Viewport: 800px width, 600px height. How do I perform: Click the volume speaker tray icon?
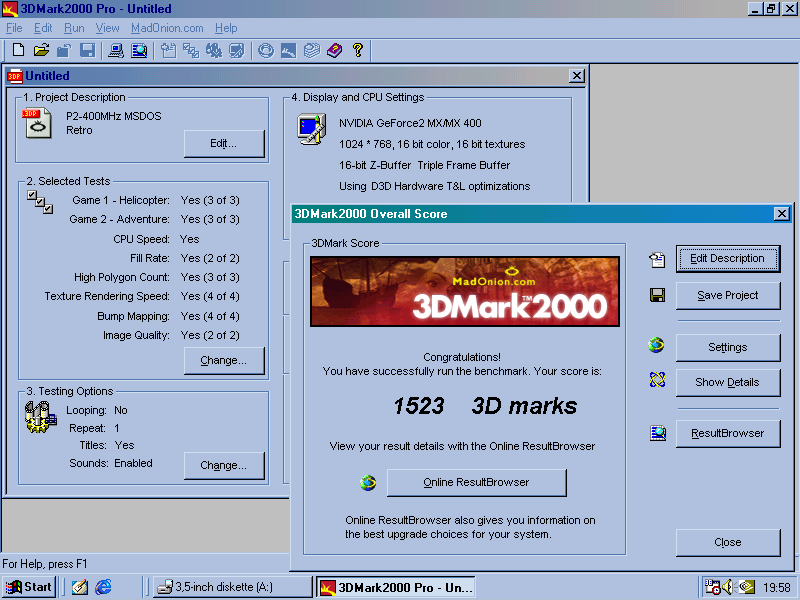click(728, 587)
